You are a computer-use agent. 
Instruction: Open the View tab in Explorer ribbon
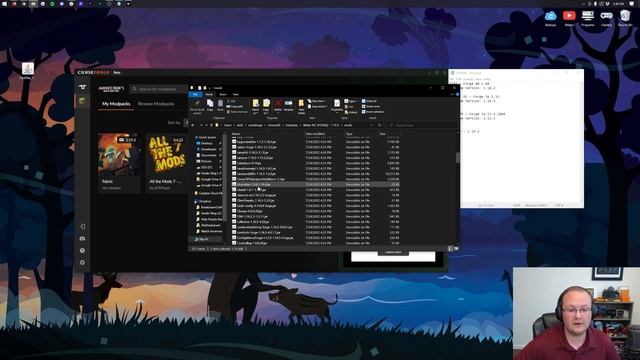tap(236, 94)
